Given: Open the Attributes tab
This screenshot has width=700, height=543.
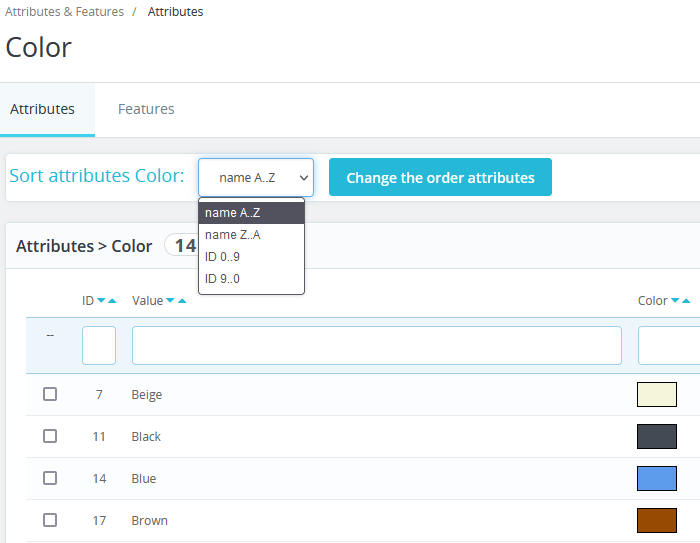Looking at the screenshot, I should (42, 109).
